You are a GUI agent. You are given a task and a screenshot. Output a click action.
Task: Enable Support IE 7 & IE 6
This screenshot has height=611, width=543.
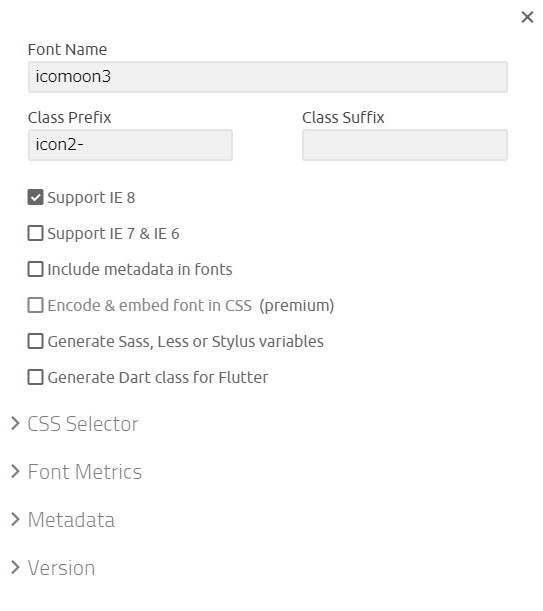[x=35, y=233]
